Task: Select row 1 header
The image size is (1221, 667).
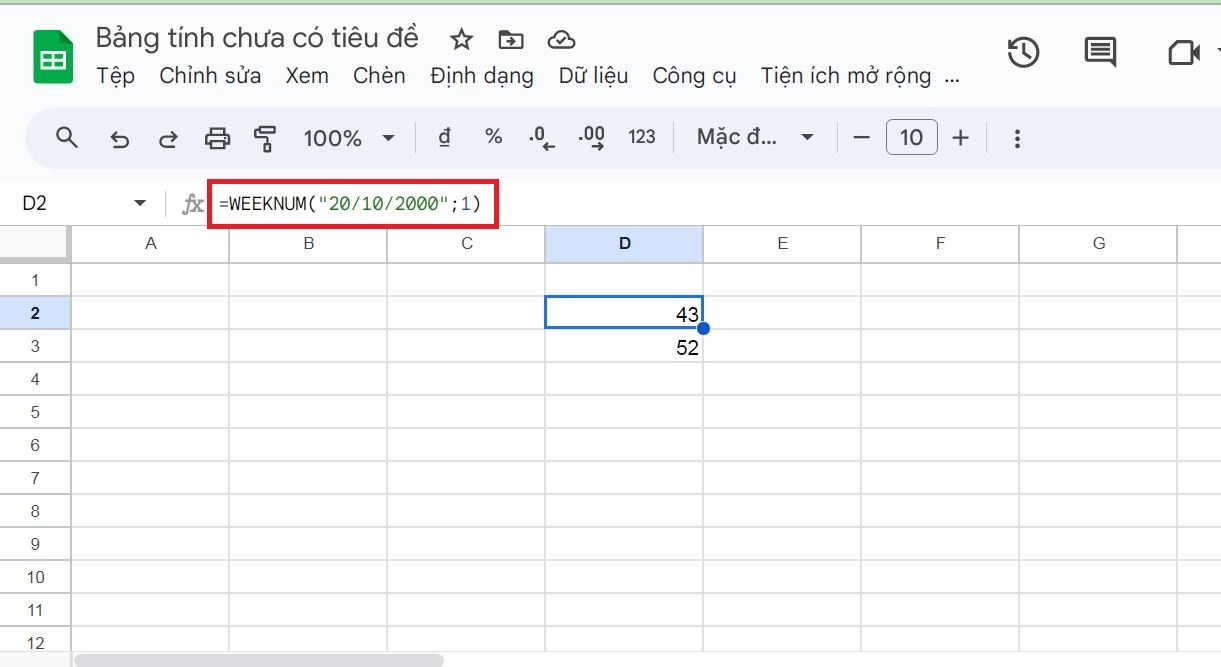Action: [x=35, y=280]
